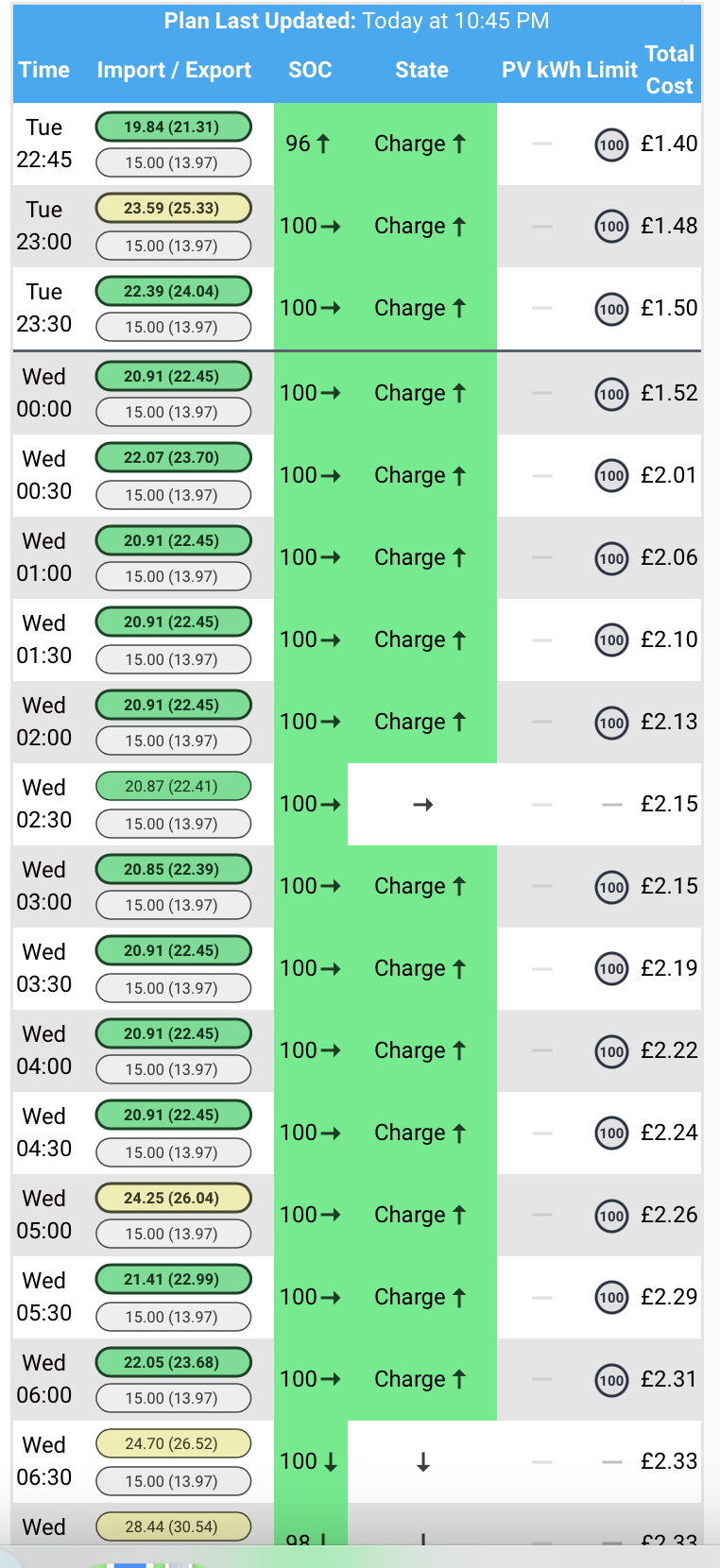Select the 24.25 (26.04) import rate pill
The height and width of the screenshot is (1568, 720).
tap(173, 1198)
